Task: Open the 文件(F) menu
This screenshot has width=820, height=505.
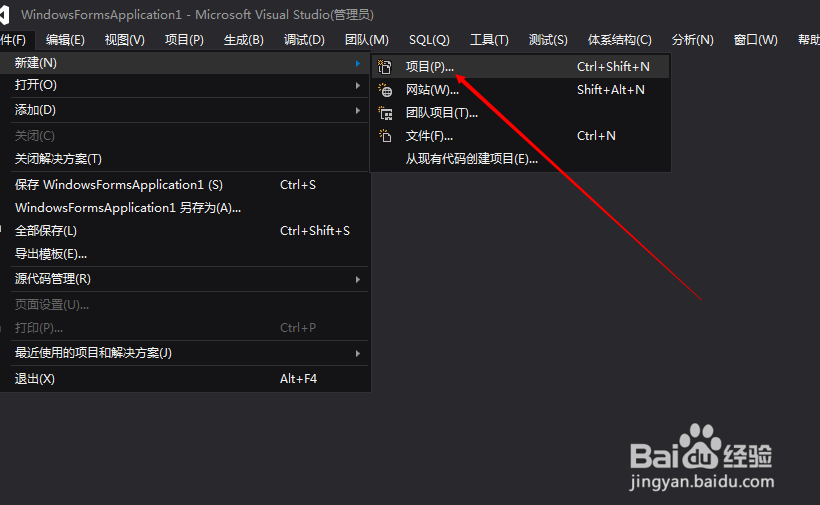Action: pos(16,40)
